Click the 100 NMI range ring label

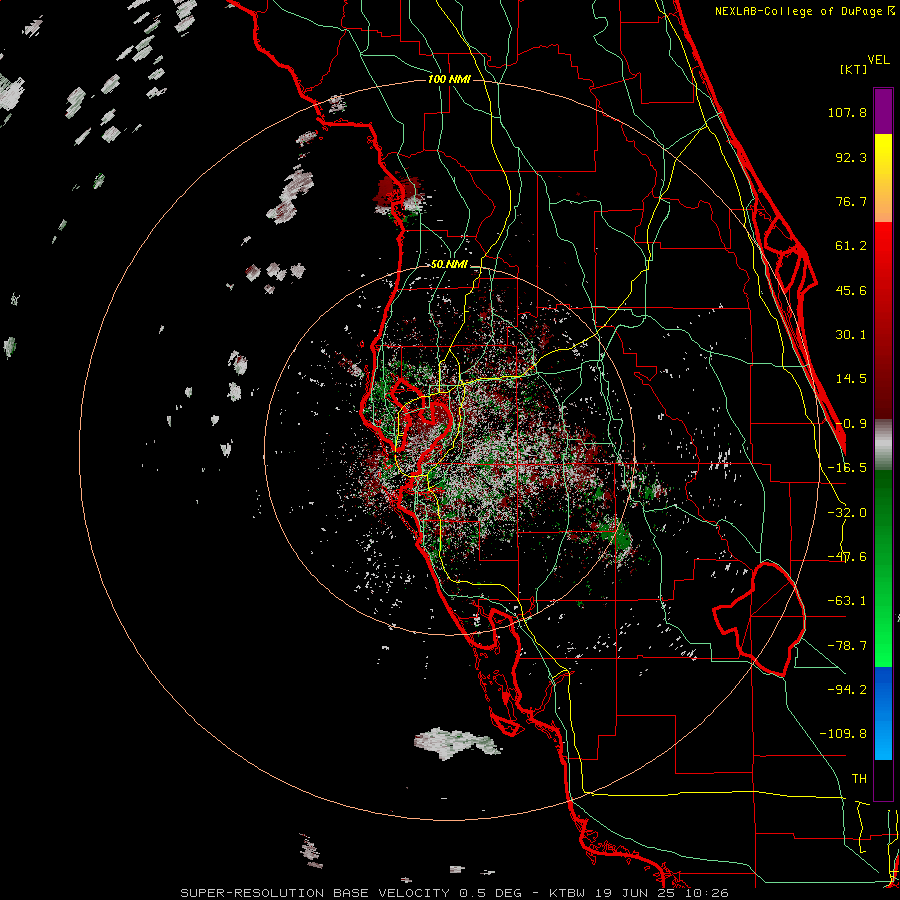point(449,79)
